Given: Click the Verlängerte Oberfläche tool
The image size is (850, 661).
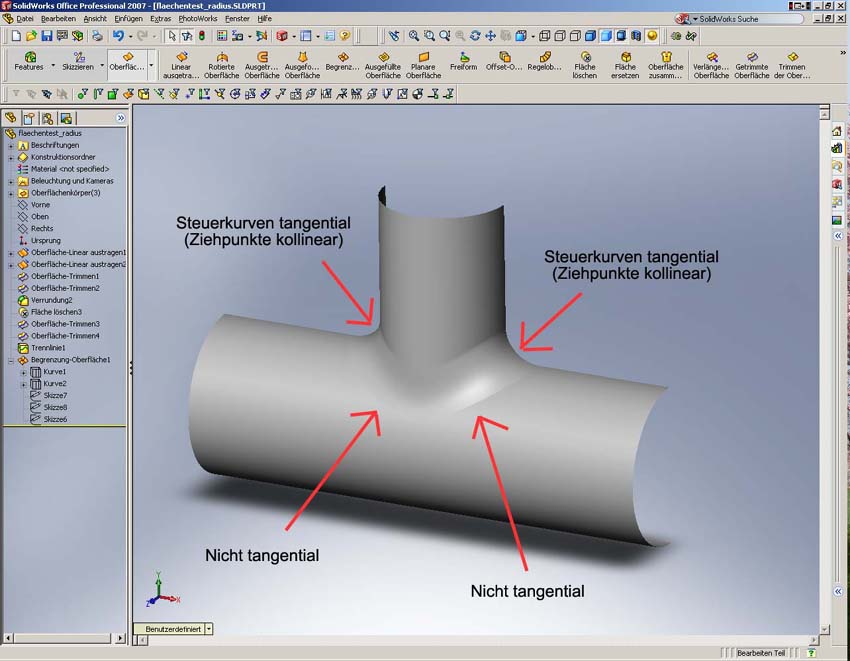Looking at the screenshot, I should (711, 66).
